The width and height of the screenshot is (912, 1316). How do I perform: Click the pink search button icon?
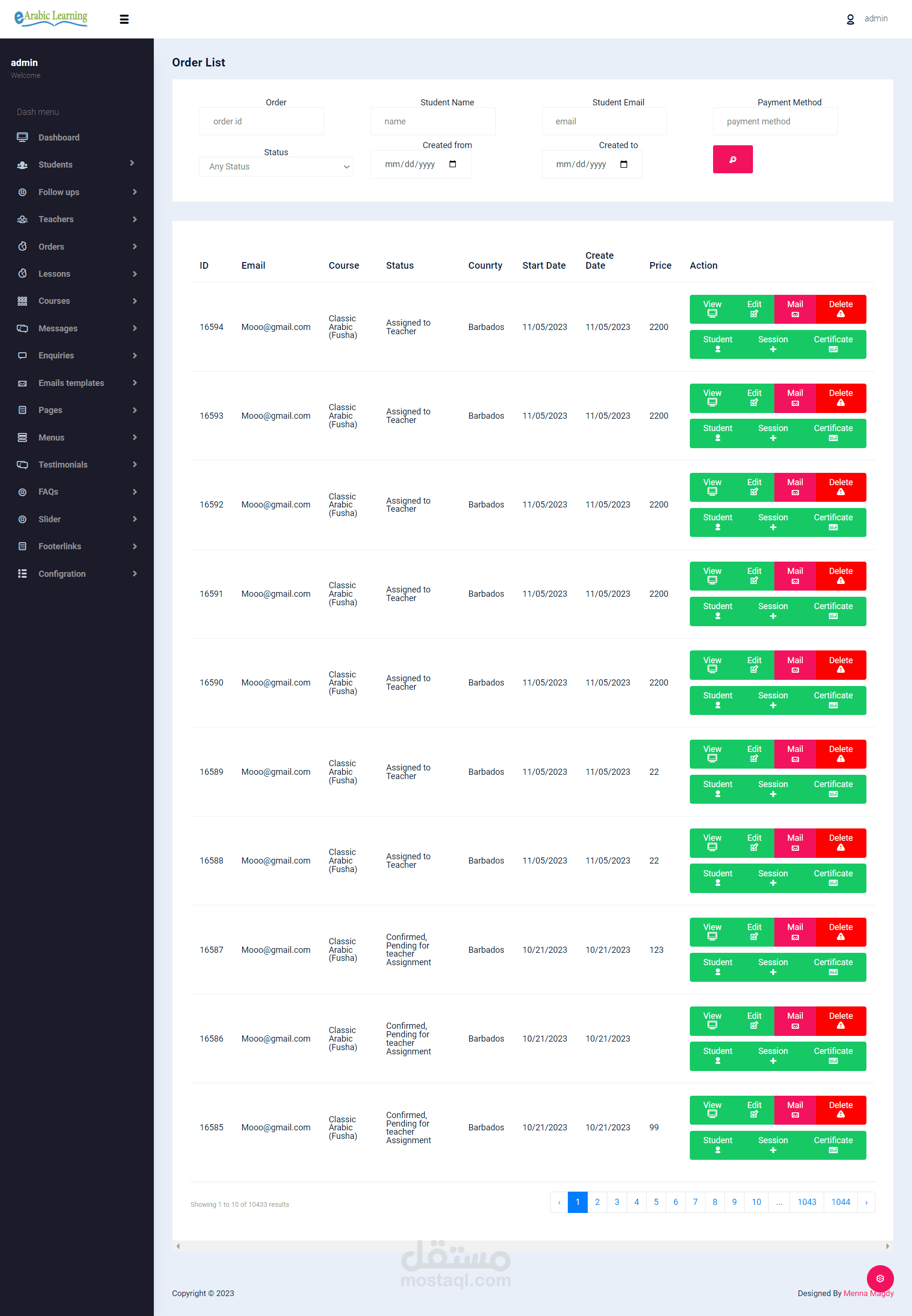[732, 160]
